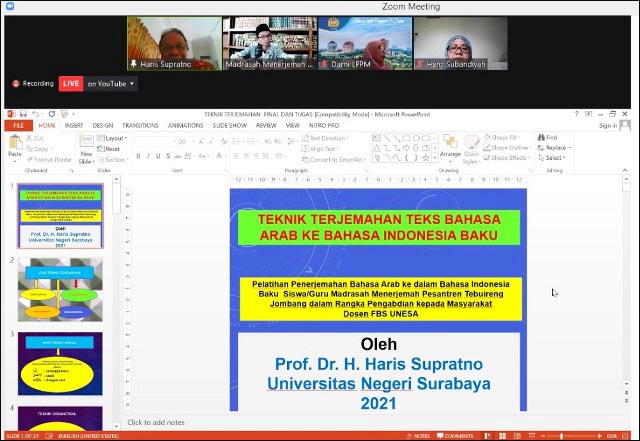
Task: Start Slide Show from status bar icon
Action: tap(531, 436)
